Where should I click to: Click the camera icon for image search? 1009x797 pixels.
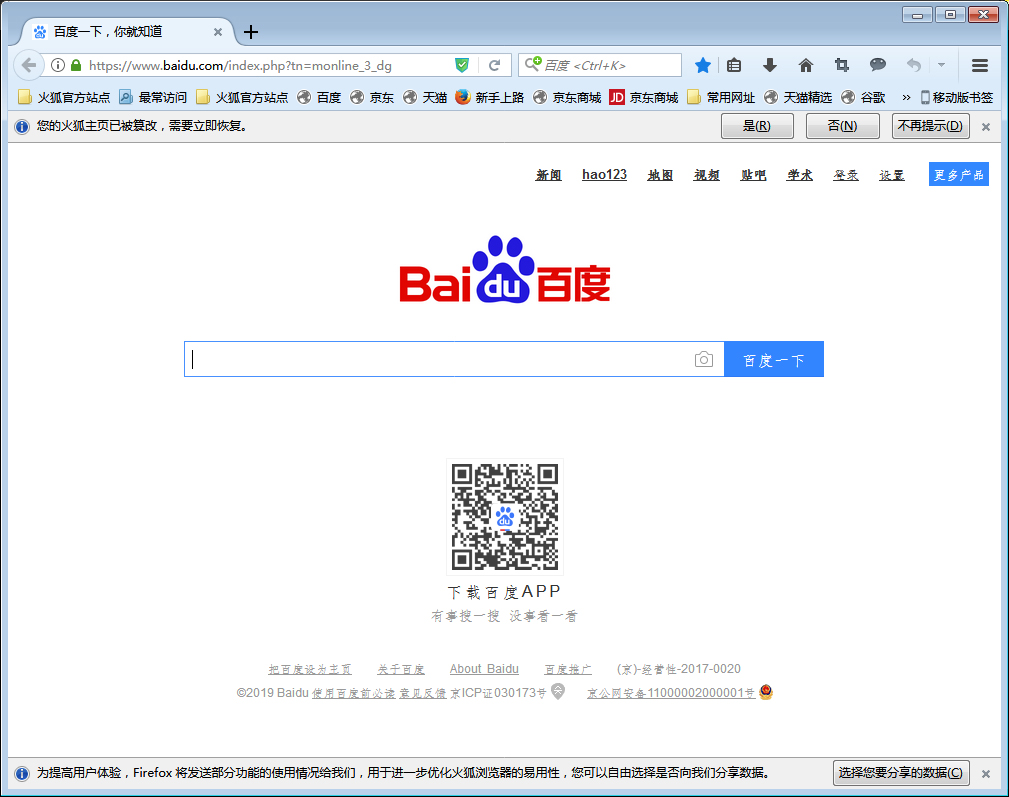click(x=704, y=358)
